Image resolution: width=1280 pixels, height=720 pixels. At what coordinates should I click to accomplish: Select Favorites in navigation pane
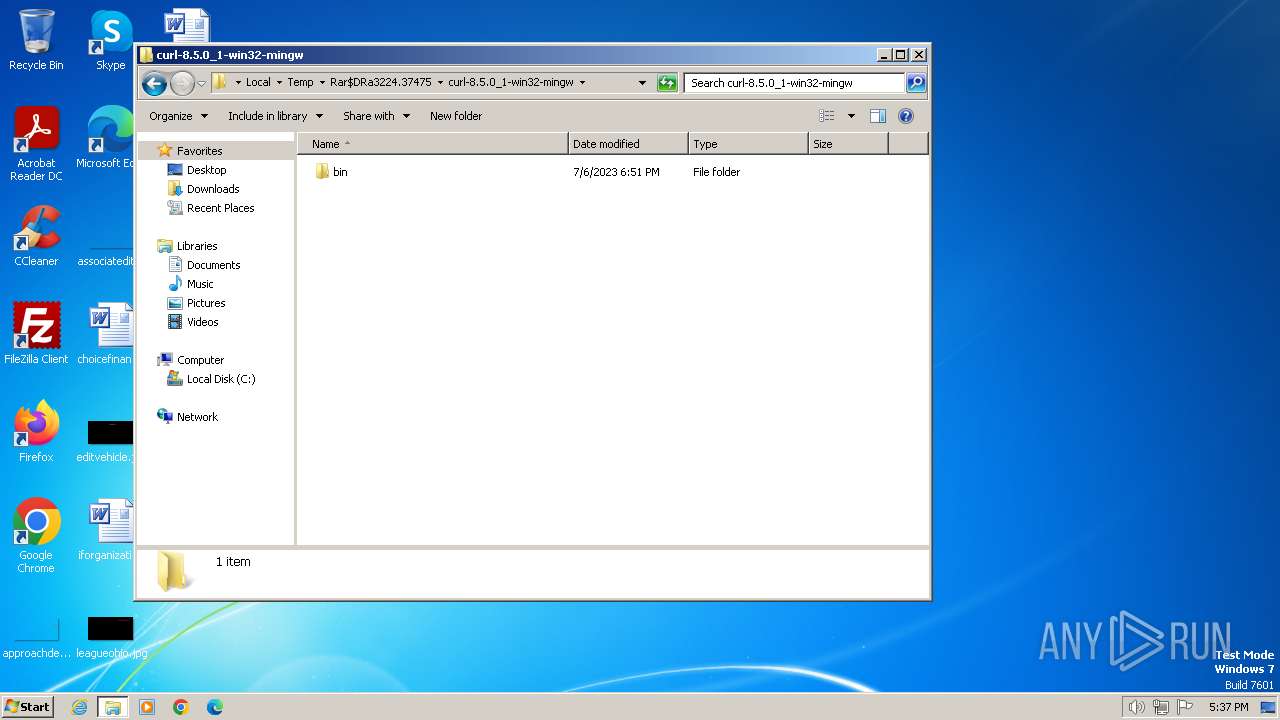pyautogui.click(x=199, y=151)
